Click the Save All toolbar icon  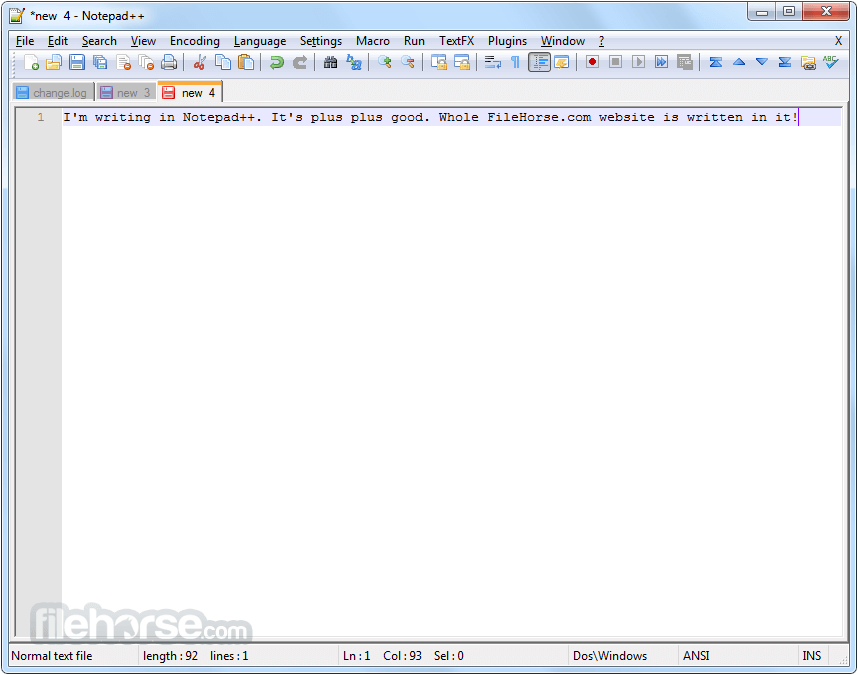tap(100, 62)
